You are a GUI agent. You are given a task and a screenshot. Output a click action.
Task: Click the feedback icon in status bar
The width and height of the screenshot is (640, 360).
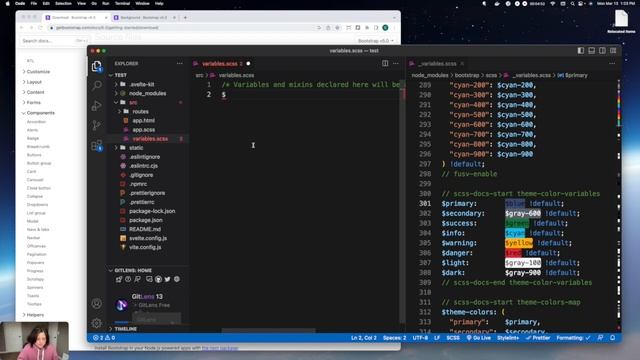tap(600, 338)
